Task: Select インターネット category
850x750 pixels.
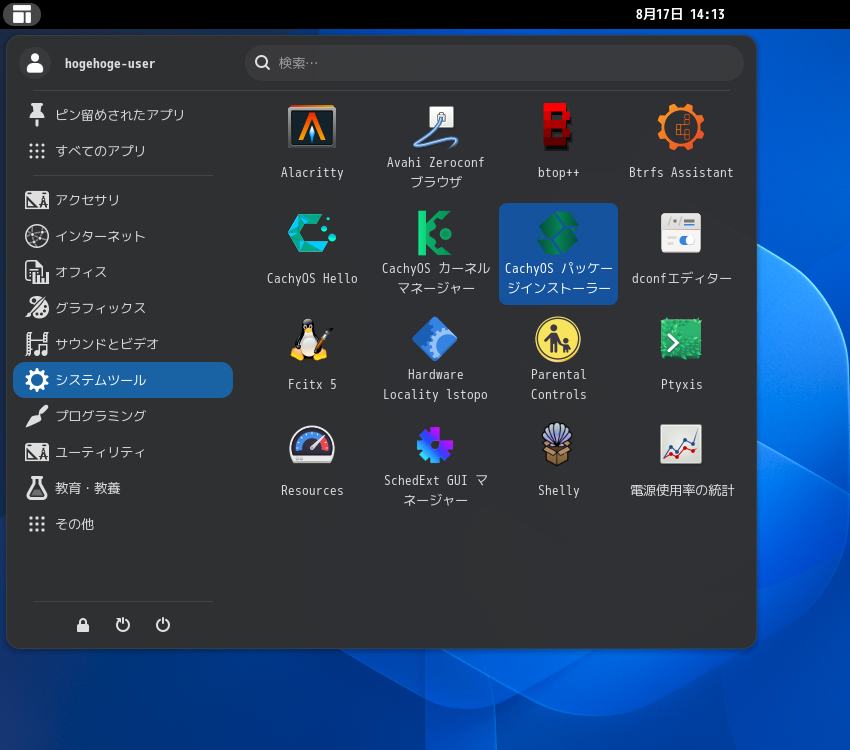Action: click(x=123, y=236)
